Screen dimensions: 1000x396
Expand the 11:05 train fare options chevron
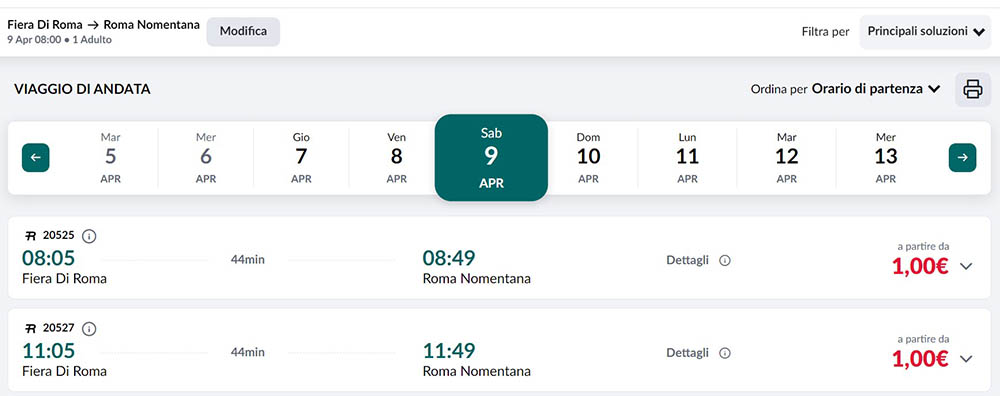[x=966, y=359]
